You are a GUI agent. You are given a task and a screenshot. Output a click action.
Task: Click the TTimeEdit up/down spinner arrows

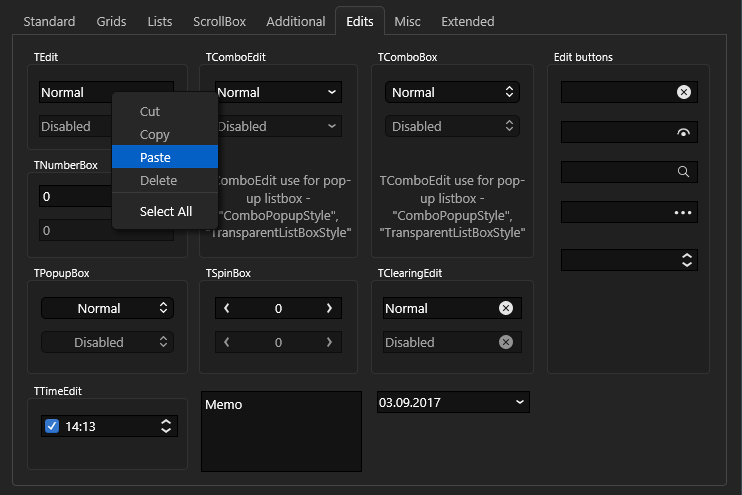[x=166, y=426]
